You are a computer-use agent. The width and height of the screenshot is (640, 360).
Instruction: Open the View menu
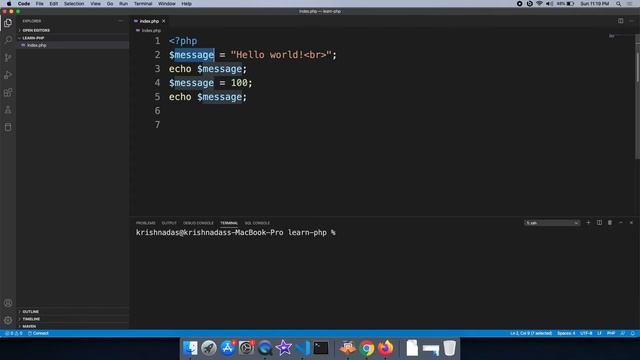pyautogui.click(x=96, y=4)
